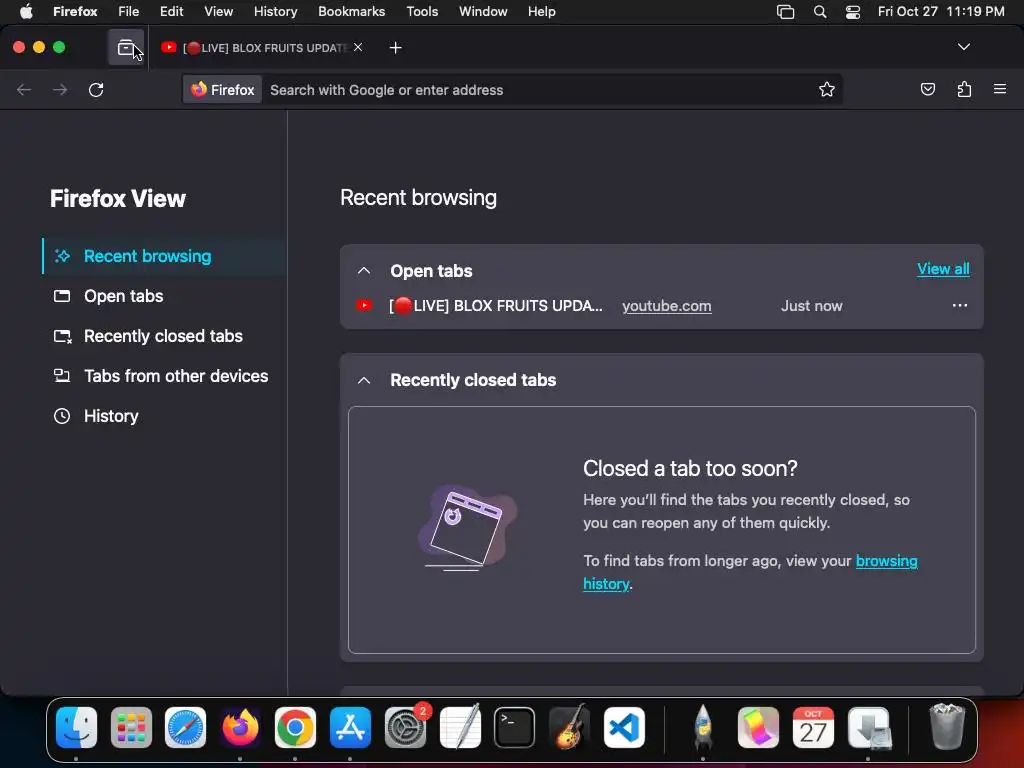1024x768 pixels.
Task: Open App Store from the dock
Action: pos(350,727)
